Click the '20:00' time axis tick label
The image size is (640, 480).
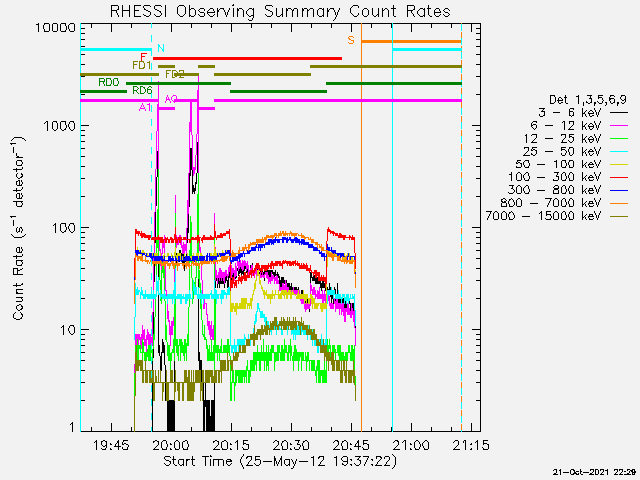[x=171, y=445]
